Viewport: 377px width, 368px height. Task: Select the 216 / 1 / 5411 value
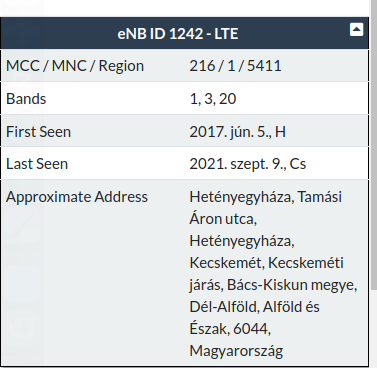click(x=235, y=66)
